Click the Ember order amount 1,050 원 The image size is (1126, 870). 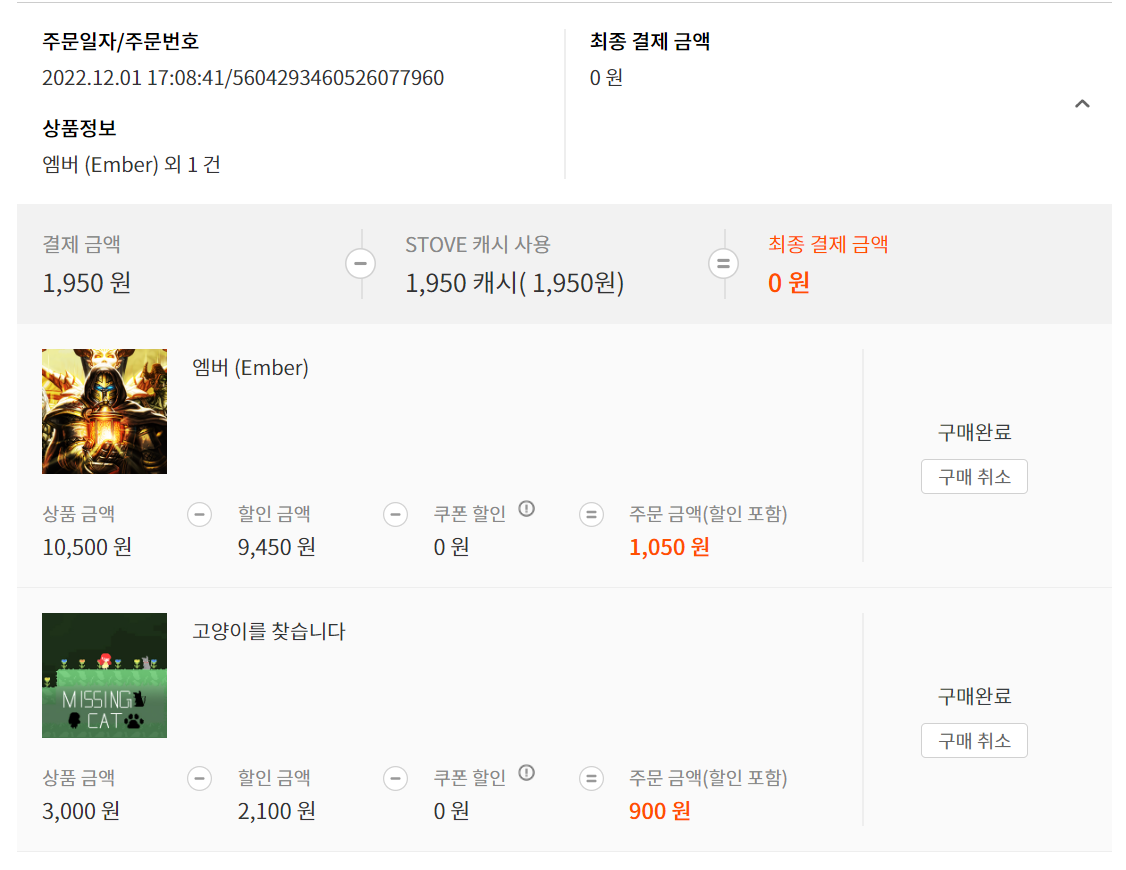coord(669,548)
